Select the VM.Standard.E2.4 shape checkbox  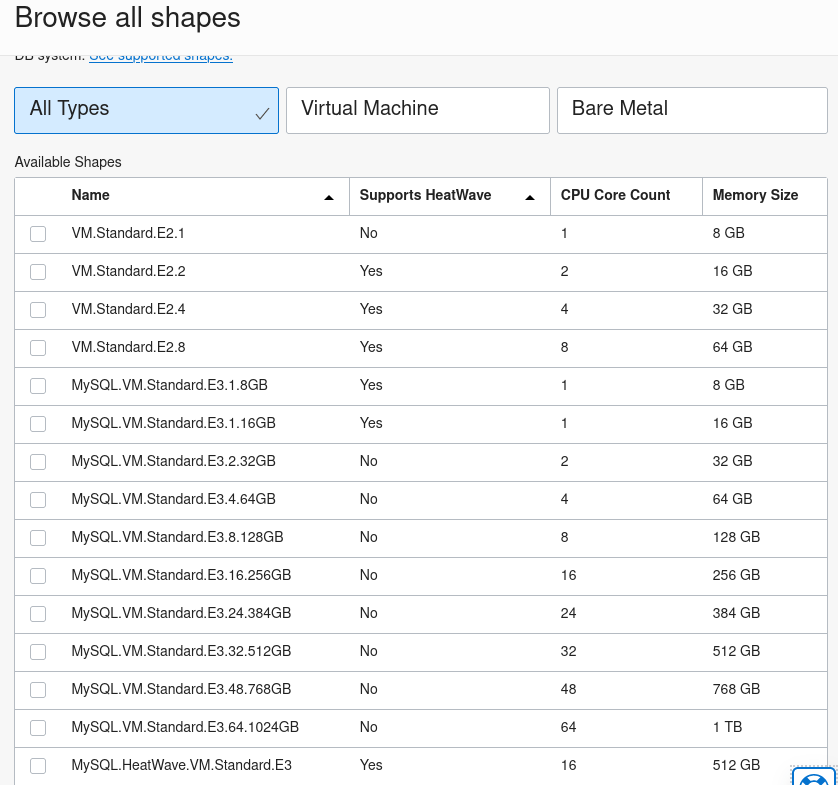(37, 309)
